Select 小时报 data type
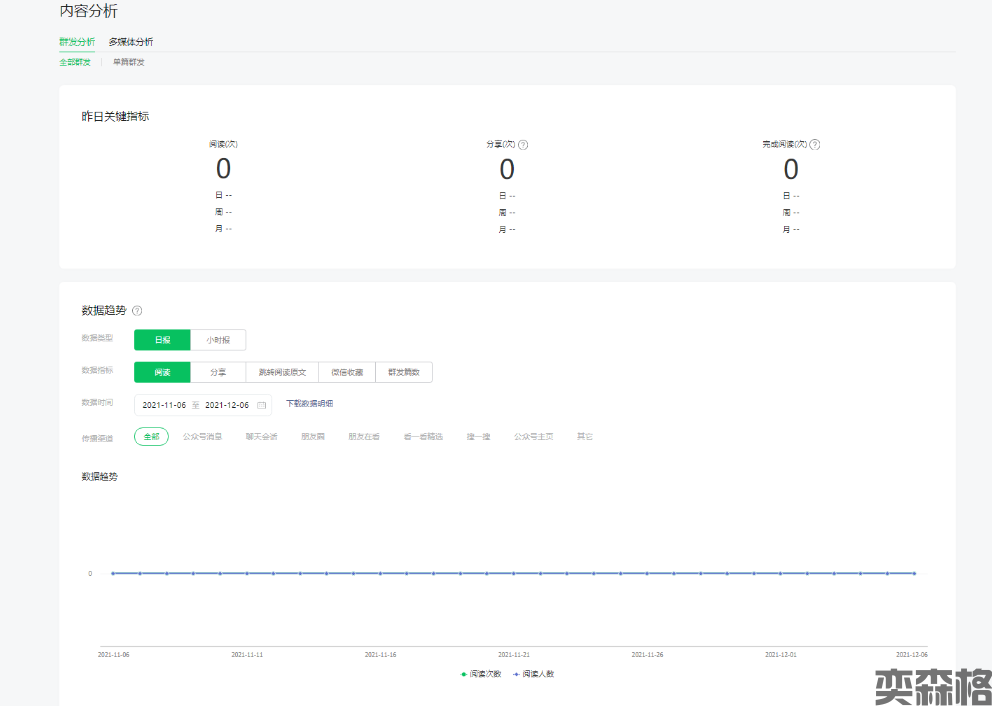The image size is (992, 706). [x=218, y=340]
